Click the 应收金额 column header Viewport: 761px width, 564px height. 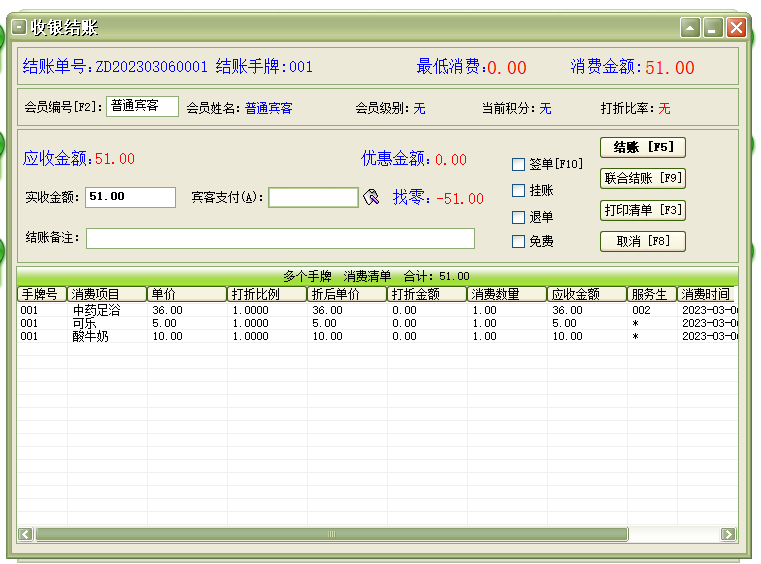click(587, 294)
